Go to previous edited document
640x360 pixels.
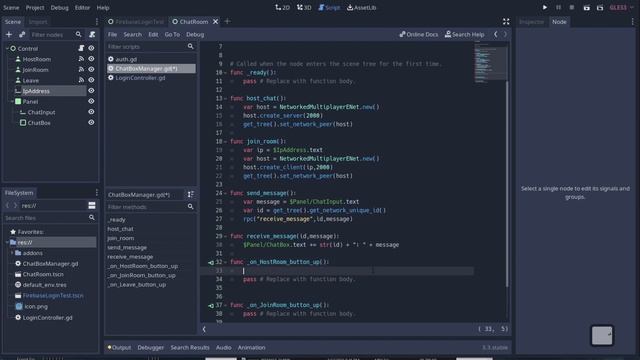coord(496,35)
